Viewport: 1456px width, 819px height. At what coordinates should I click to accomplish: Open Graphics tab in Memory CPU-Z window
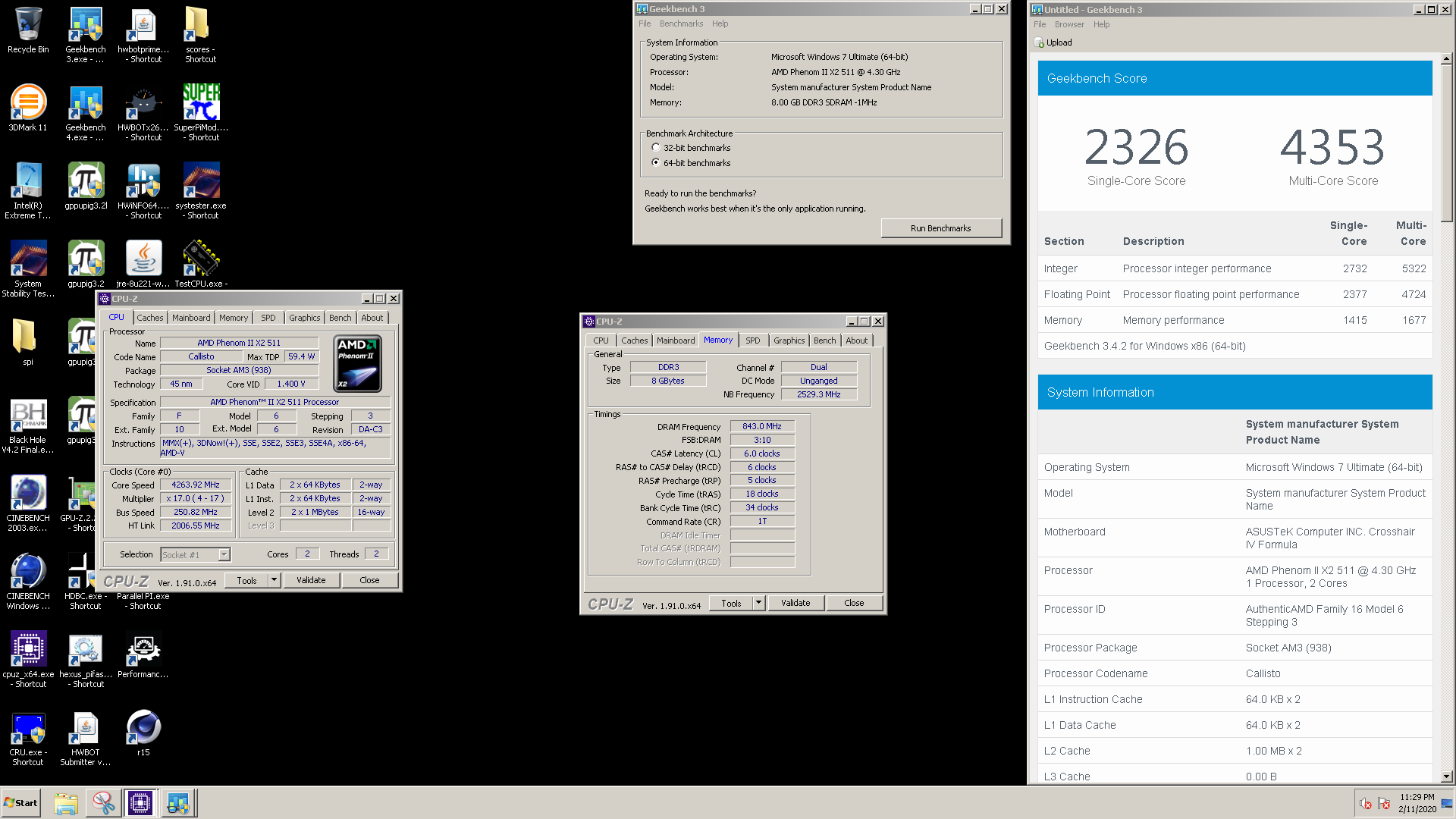(x=789, y=341)
